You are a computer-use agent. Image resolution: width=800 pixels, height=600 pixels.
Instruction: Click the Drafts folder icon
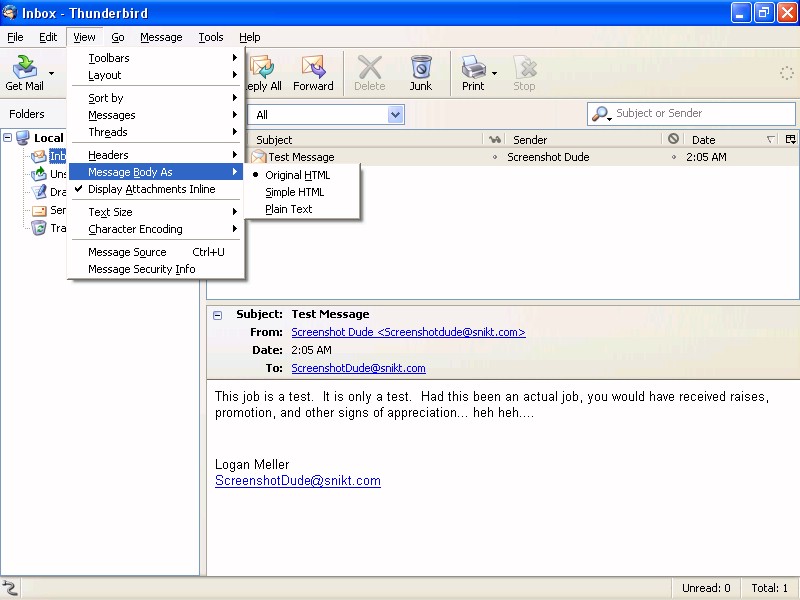(x=39, y=192)
